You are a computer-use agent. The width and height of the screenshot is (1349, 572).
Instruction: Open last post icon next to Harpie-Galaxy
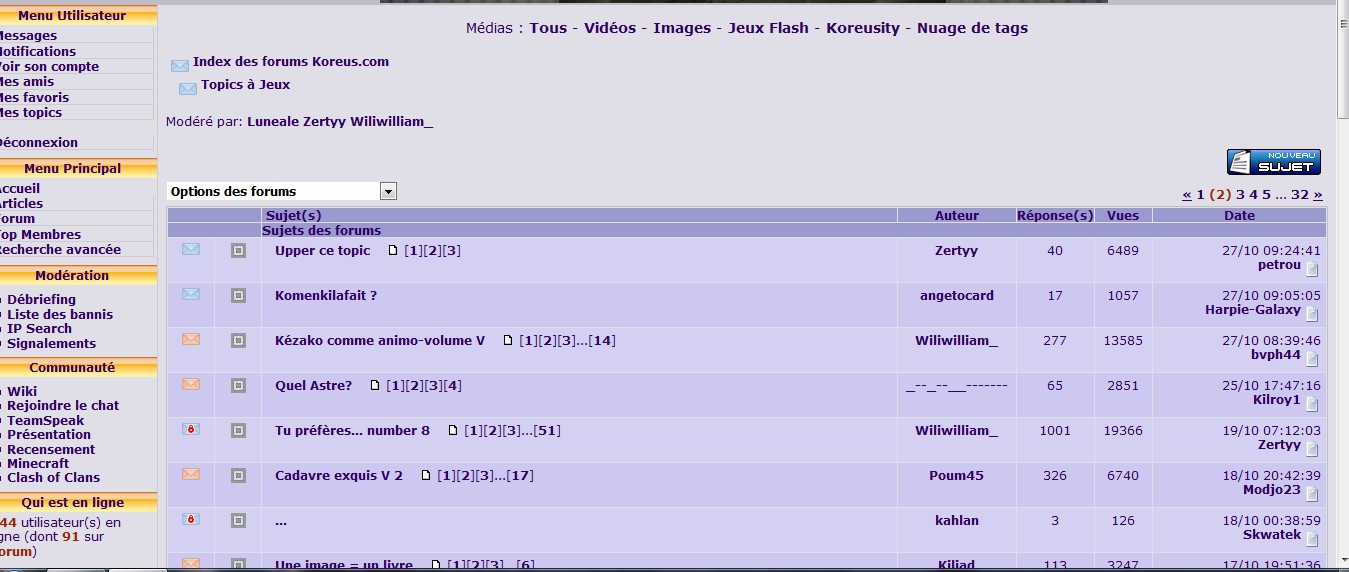[1312, 314]
